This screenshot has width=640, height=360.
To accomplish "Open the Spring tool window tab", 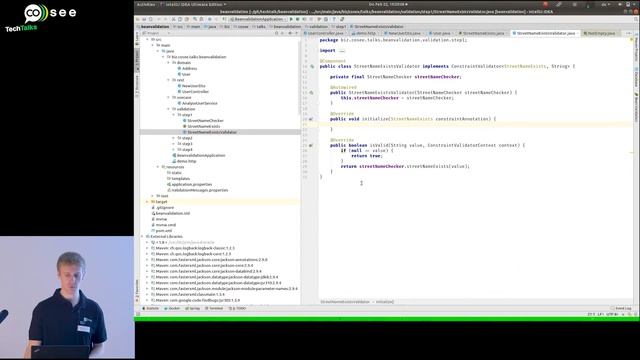I will pyautogui.click(x=193, y=308).
